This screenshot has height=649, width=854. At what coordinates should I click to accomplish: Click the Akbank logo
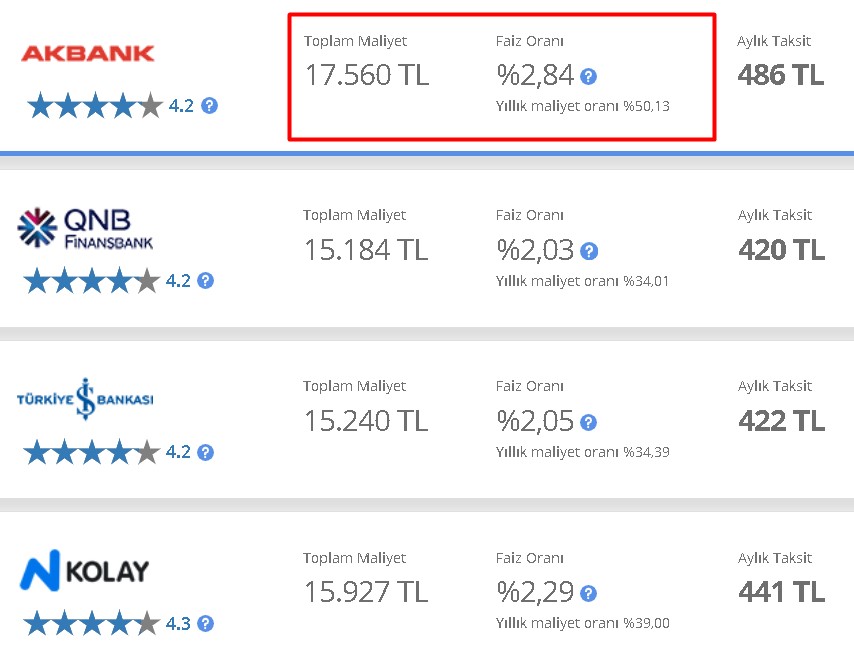coord(88,53)
